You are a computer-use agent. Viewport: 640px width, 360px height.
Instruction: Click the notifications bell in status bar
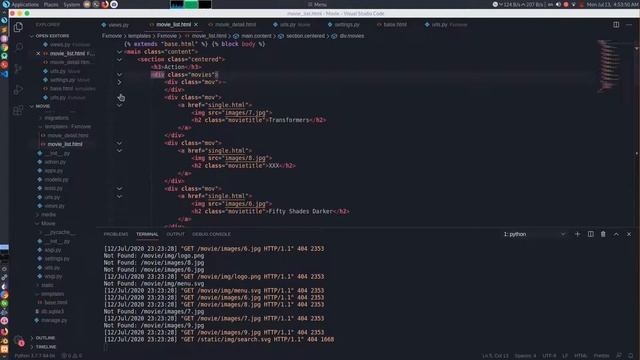631,356
